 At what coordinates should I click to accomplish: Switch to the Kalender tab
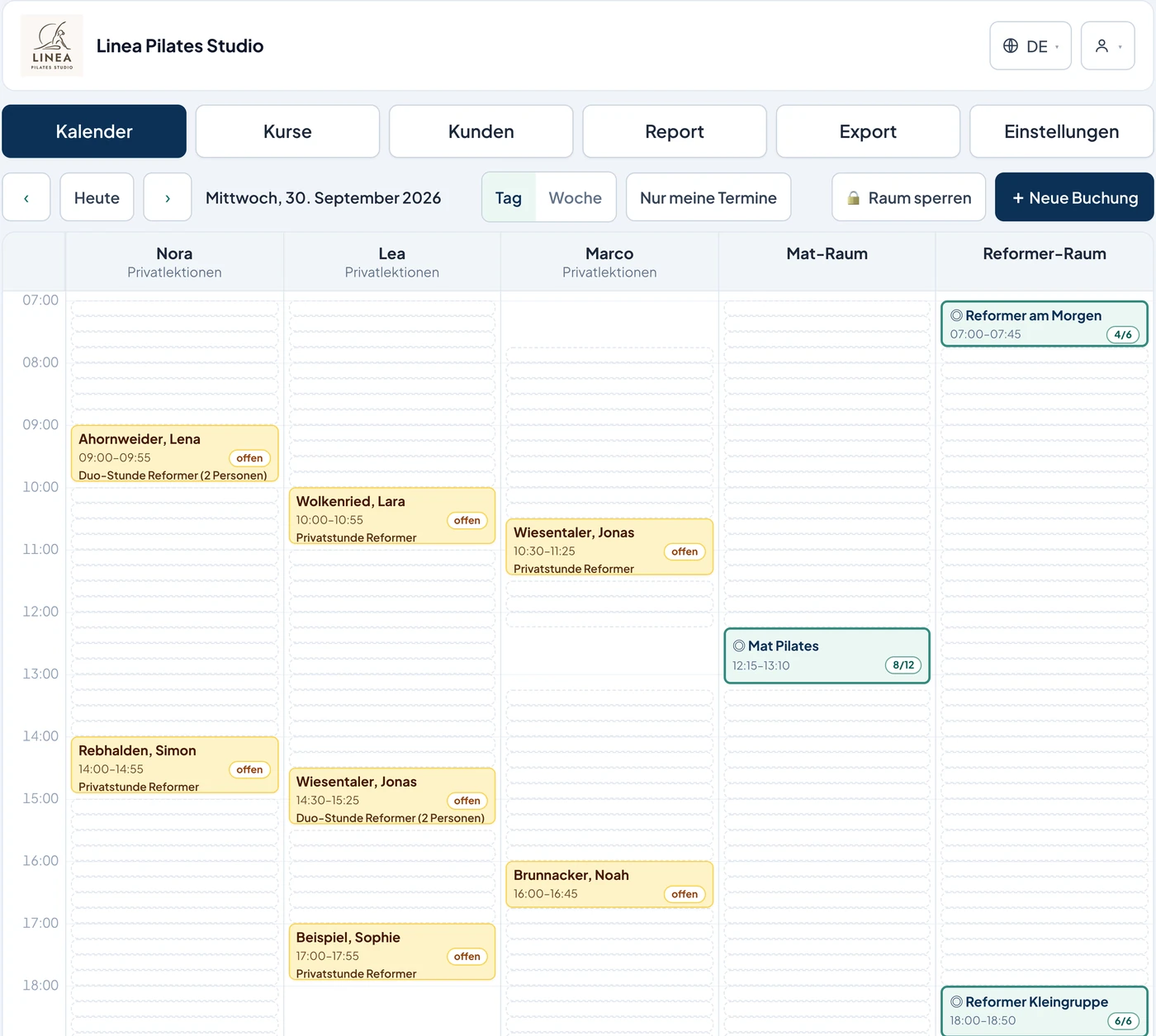[x=94, y=131]
